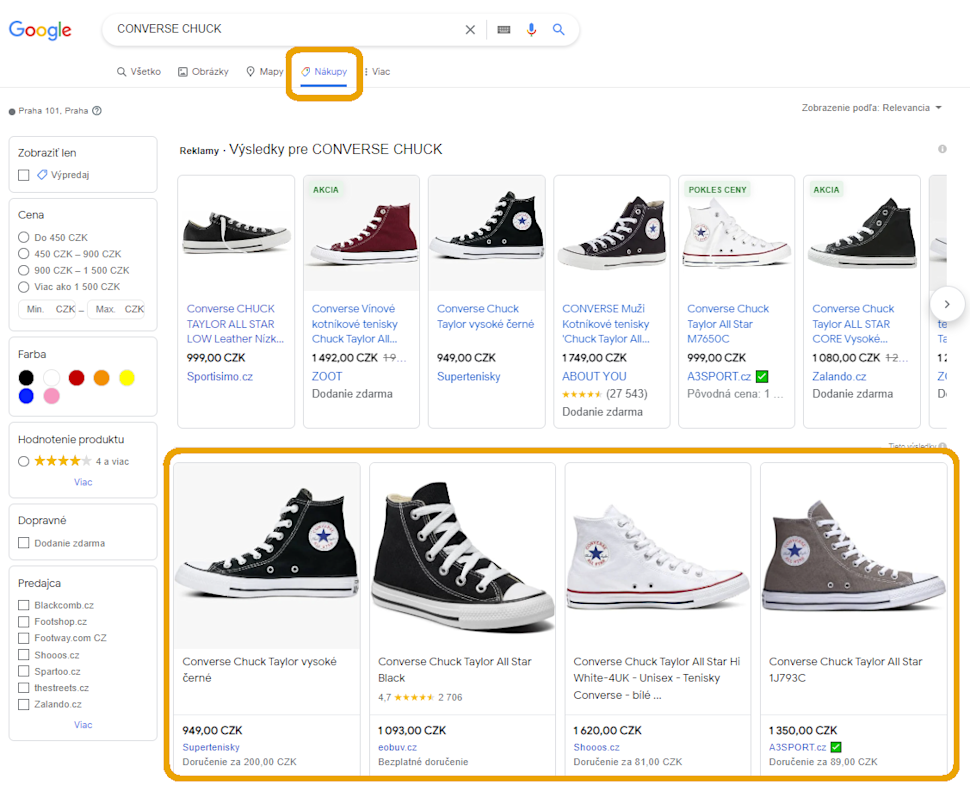Open the Converse Chuck Taylor All Star Black image
The height and width of the screenshot is (785, 970).
point(462,556)
